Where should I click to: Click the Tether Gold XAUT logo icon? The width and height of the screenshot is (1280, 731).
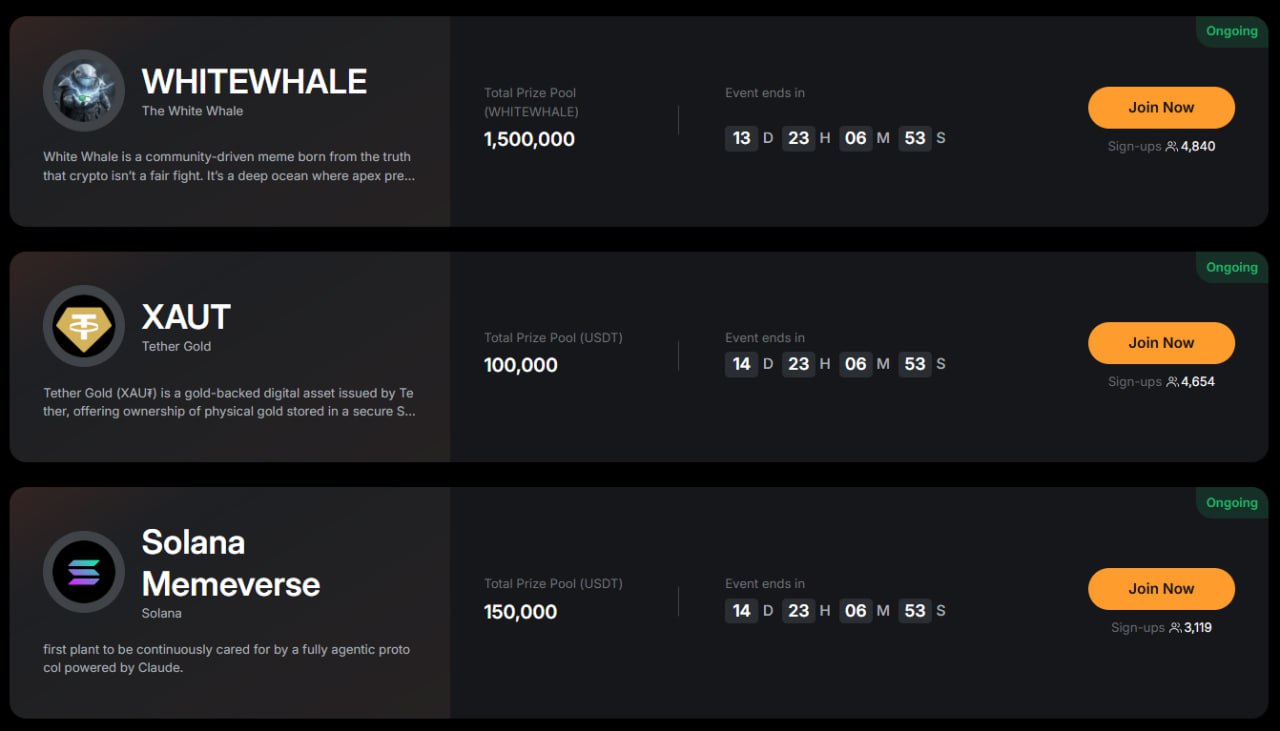(84, 326)
